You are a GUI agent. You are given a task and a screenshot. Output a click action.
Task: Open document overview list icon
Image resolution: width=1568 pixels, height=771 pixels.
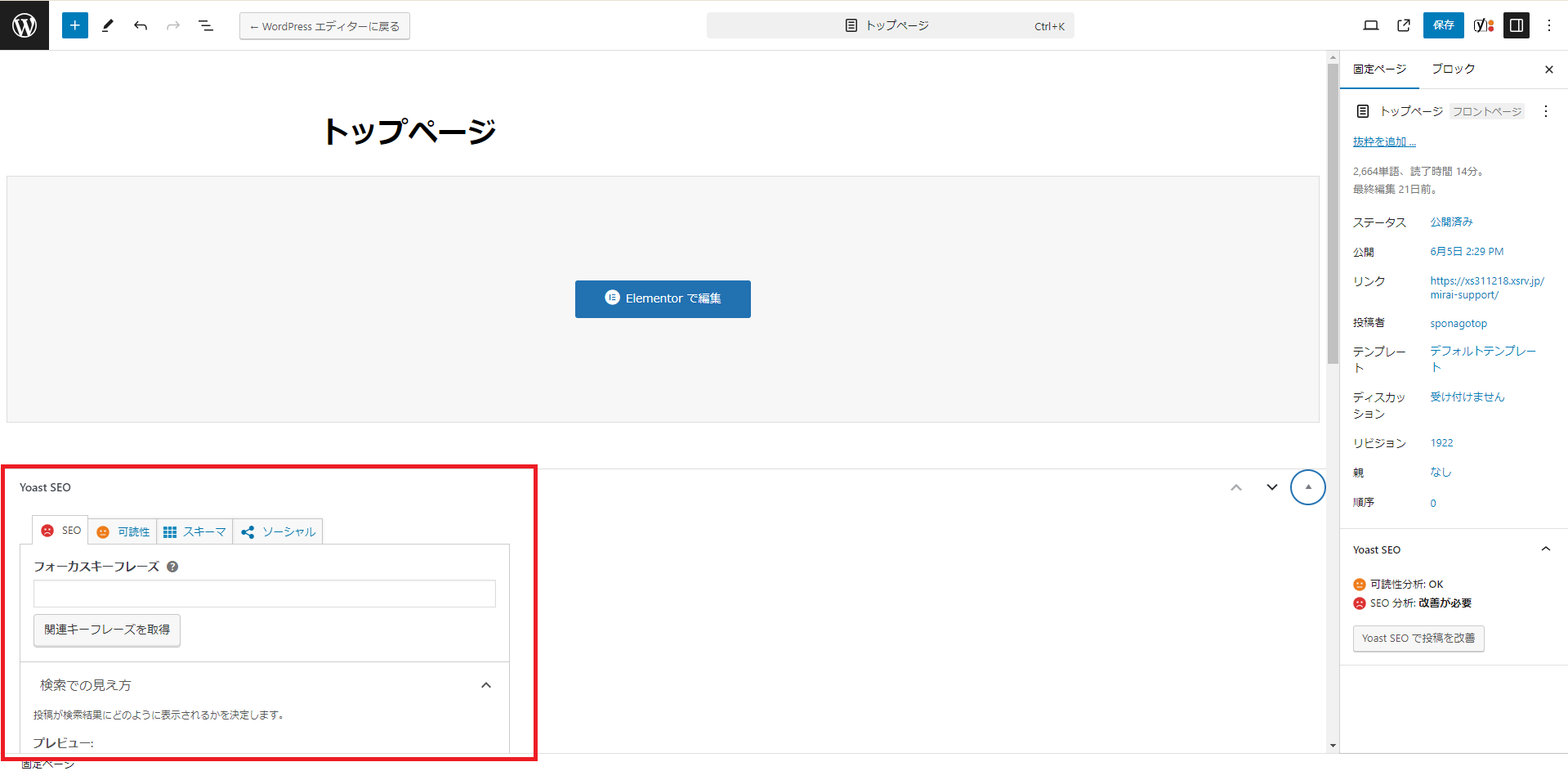(x=206, y=25)
